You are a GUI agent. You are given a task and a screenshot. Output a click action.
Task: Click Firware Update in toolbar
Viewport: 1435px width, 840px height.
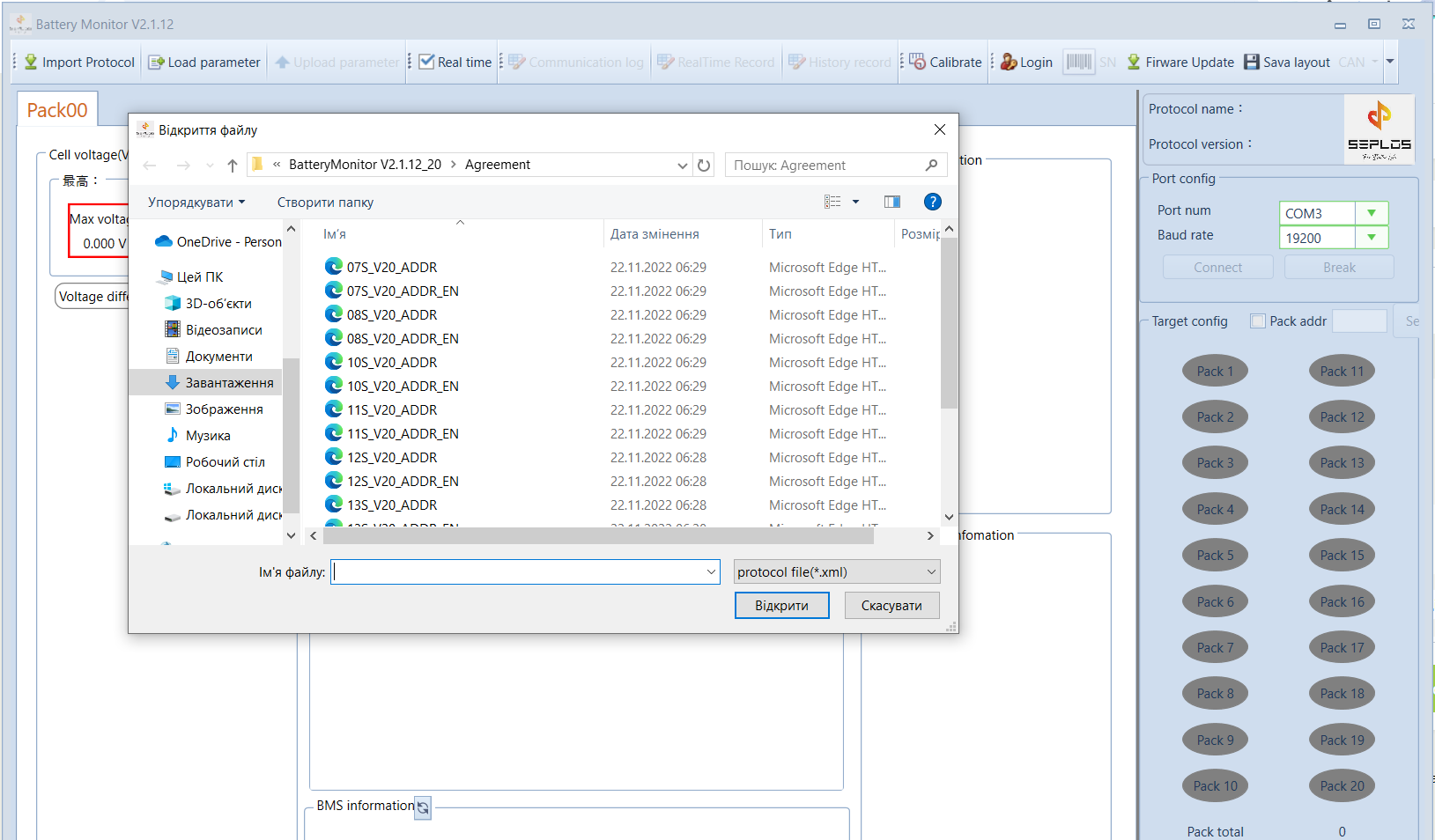tap(1180, 62)
